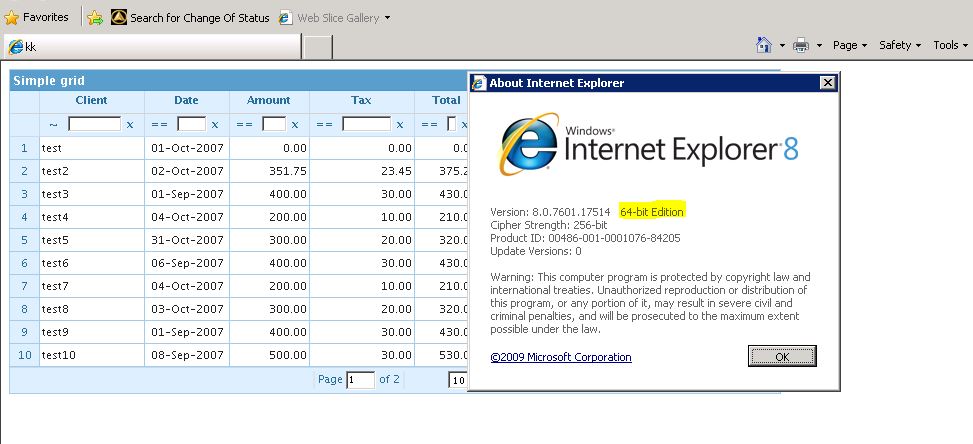The image size is (973, 444).
Task: Open the Safety menu
Action: (x=900, y=45)
